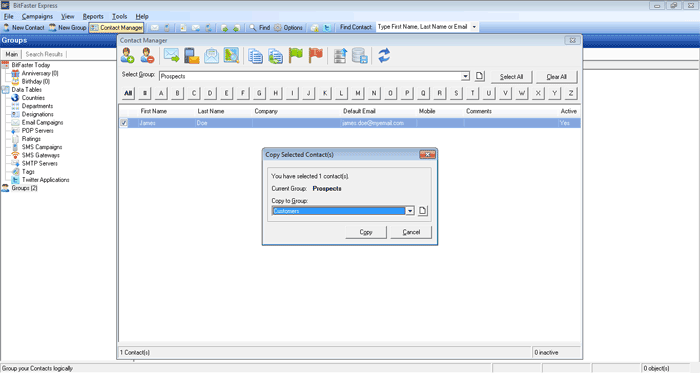Select Countries in the tree
This screenshot has height=373, width=700.
tap(33, 98)
